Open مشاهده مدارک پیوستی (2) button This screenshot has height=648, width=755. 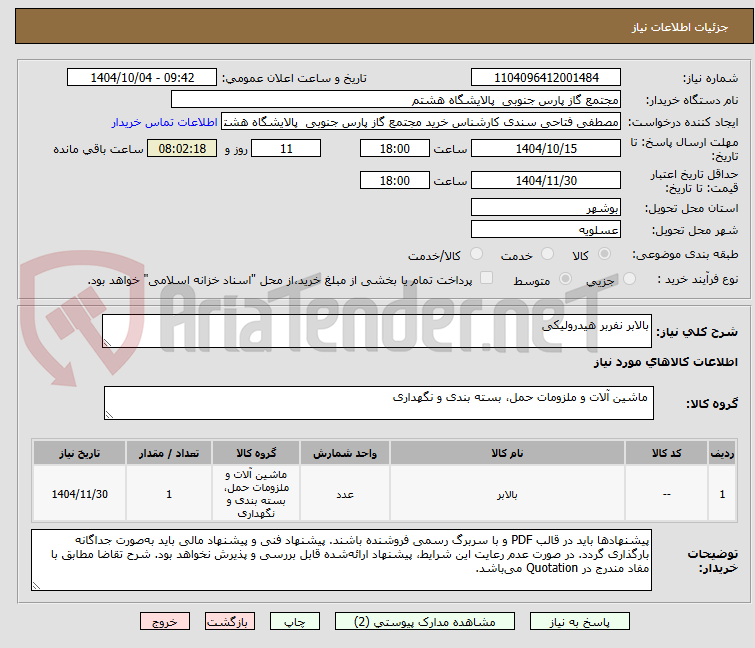[x=425, y=622]
